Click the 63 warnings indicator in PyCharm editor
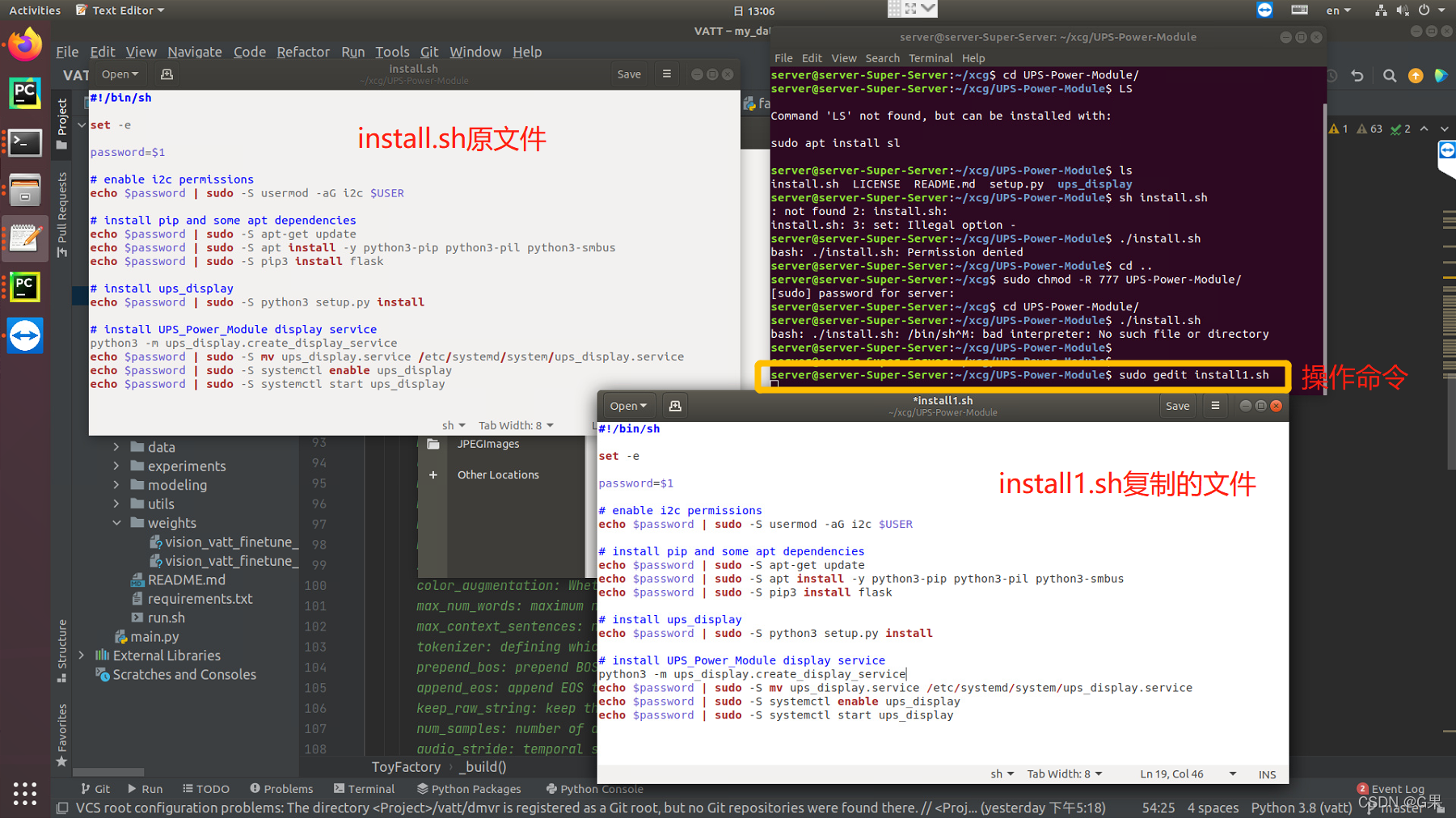The image size is (1456, 818). [x=1369, y=129]
